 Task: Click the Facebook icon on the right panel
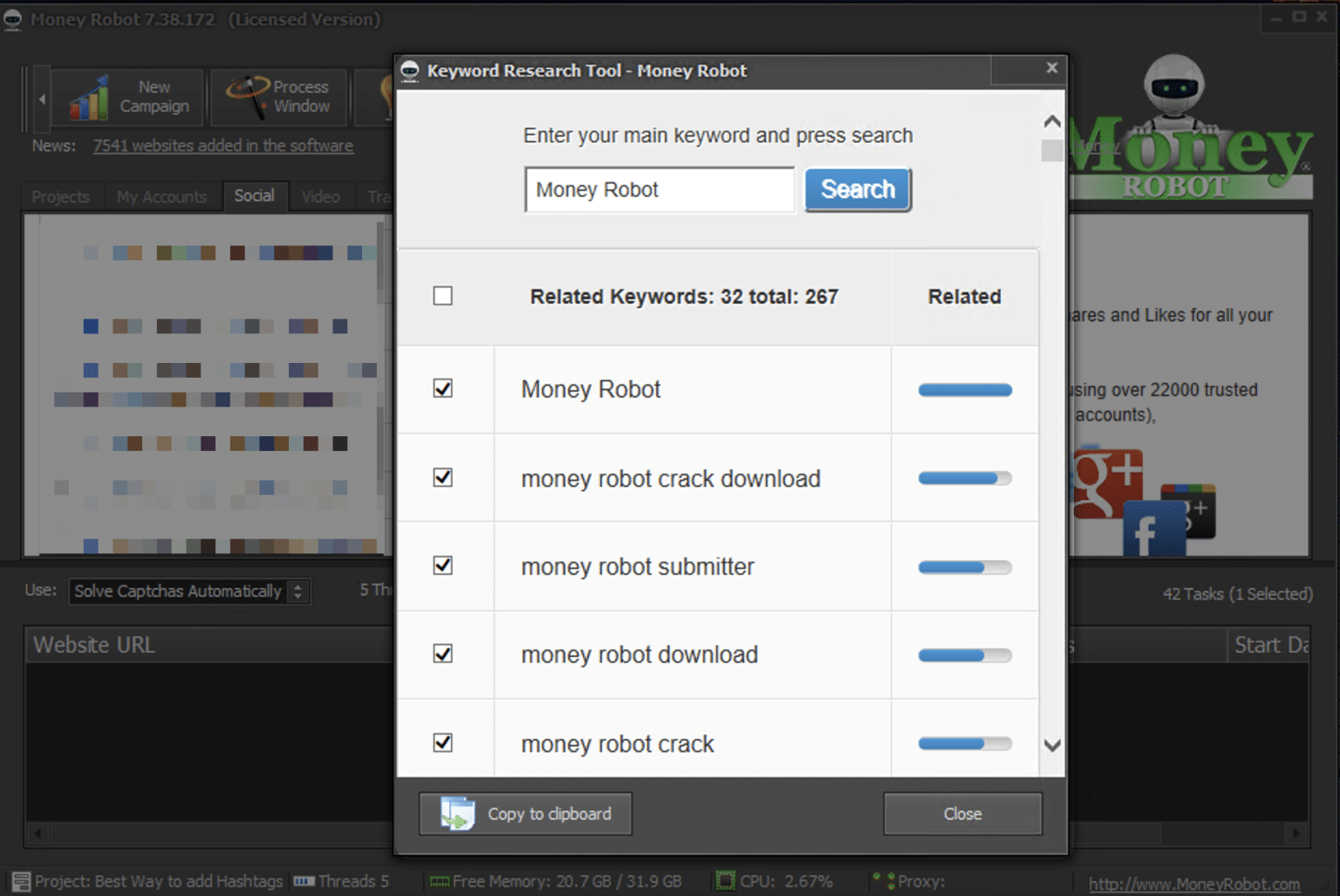tap(1153, 529)
